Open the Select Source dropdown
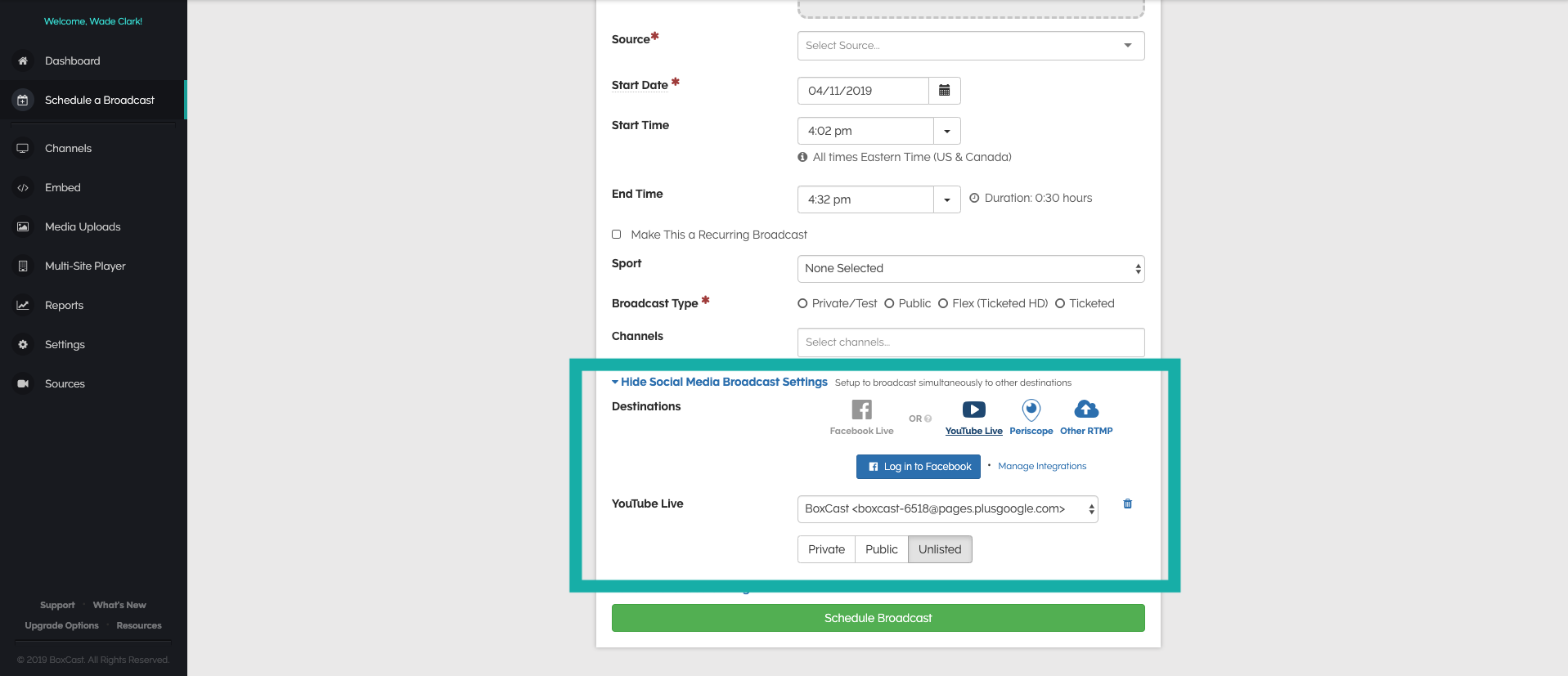 pos(971,46)
